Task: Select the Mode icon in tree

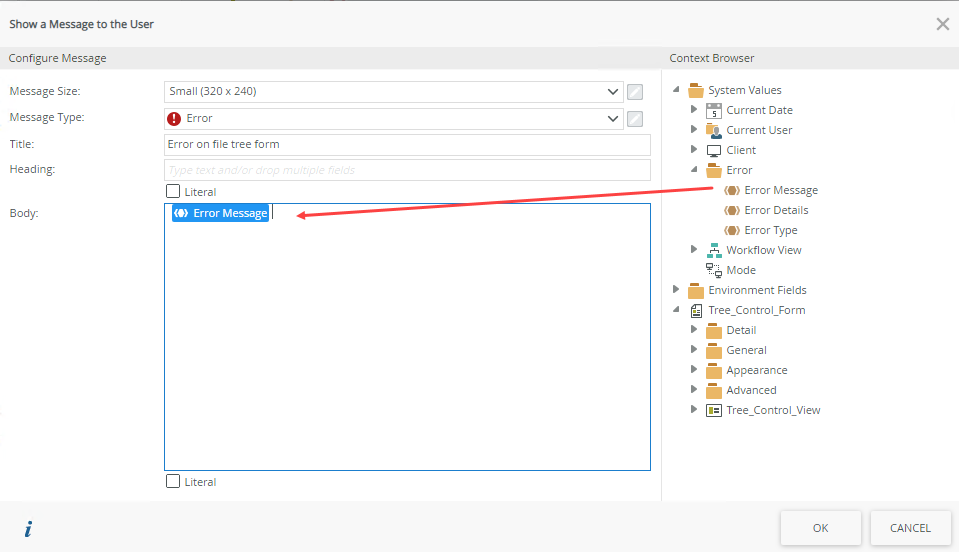Action: (713, 270)
